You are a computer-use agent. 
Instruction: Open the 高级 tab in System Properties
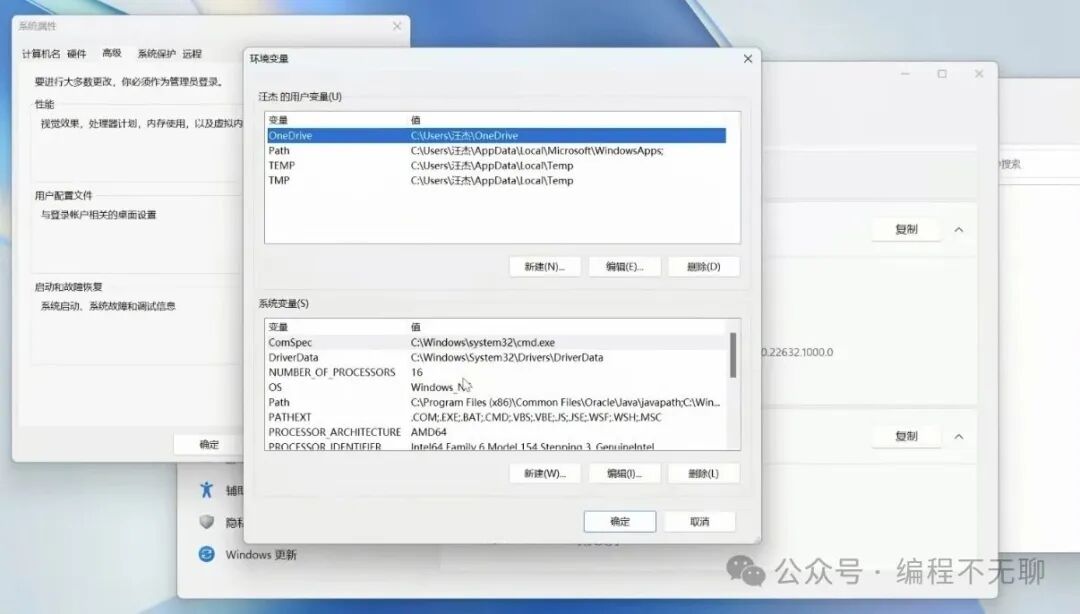pos(112,53)
